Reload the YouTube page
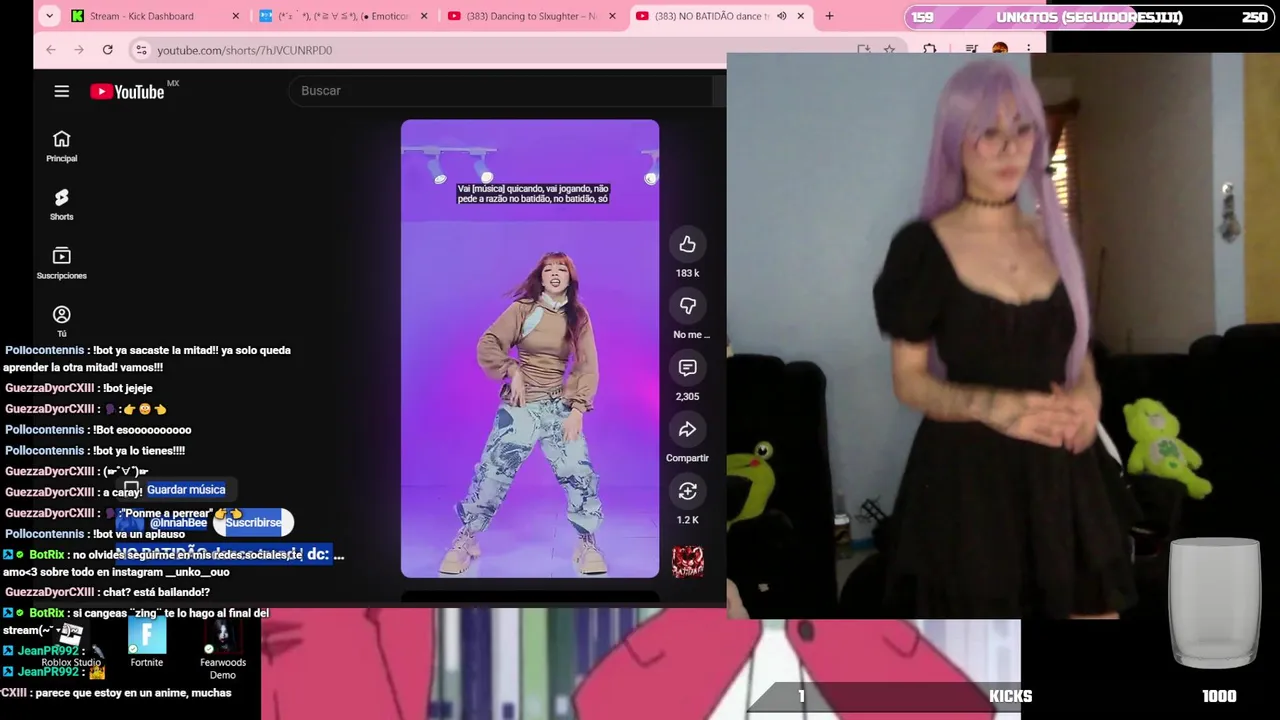 tap(107, 49)
